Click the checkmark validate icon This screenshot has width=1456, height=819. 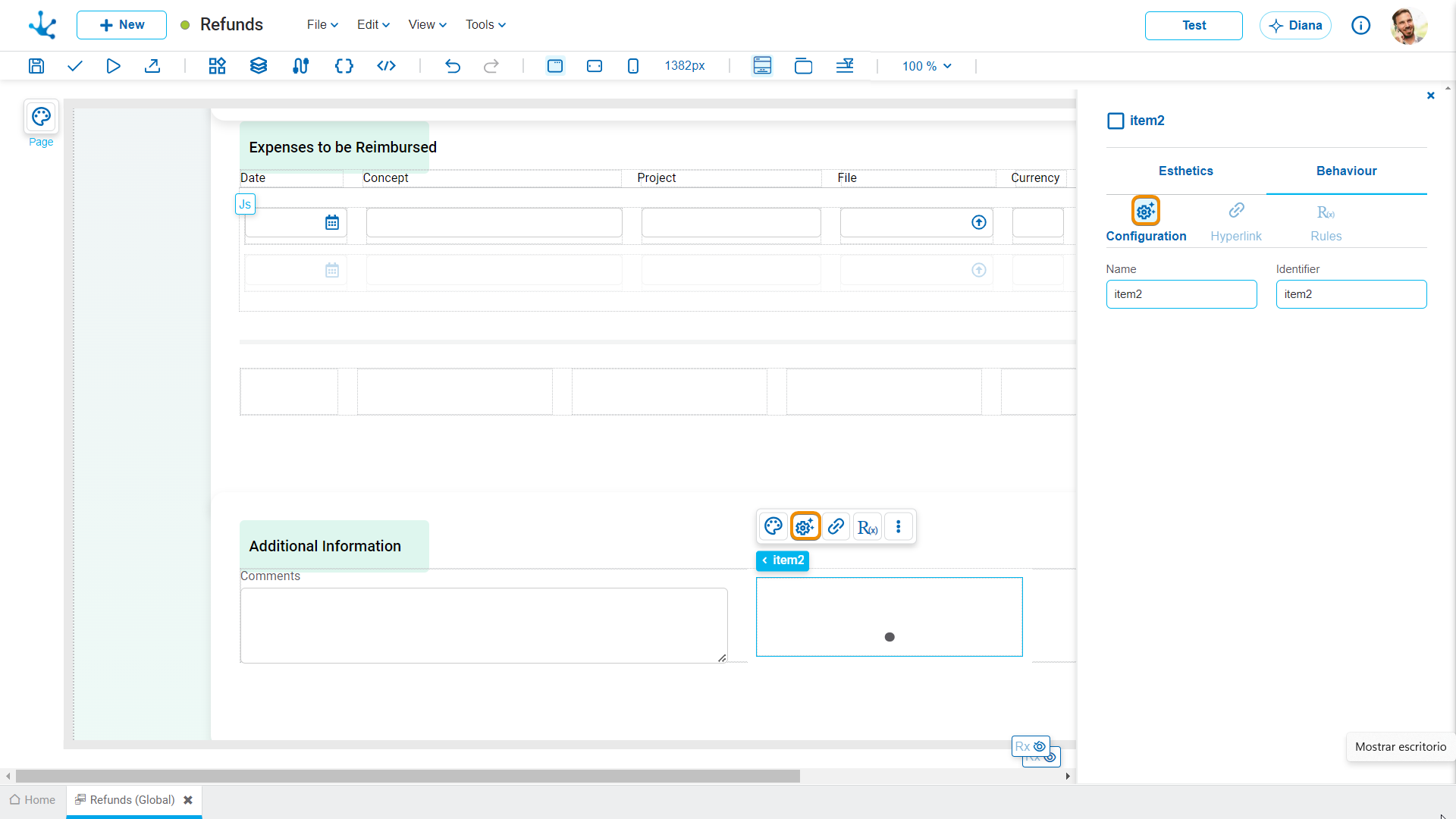point(74,66)
